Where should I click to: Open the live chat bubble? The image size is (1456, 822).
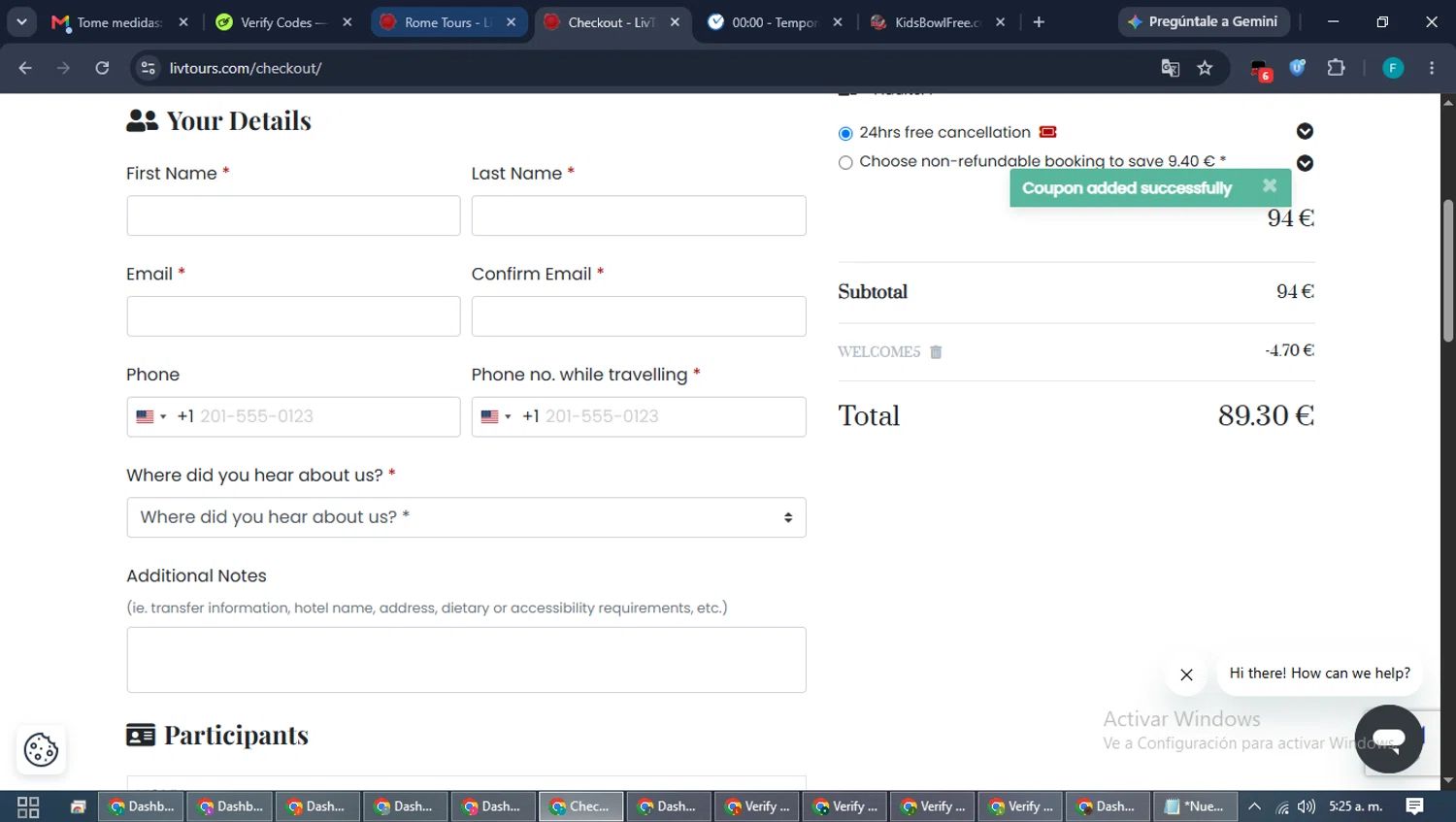click(x=1388, y=739)
